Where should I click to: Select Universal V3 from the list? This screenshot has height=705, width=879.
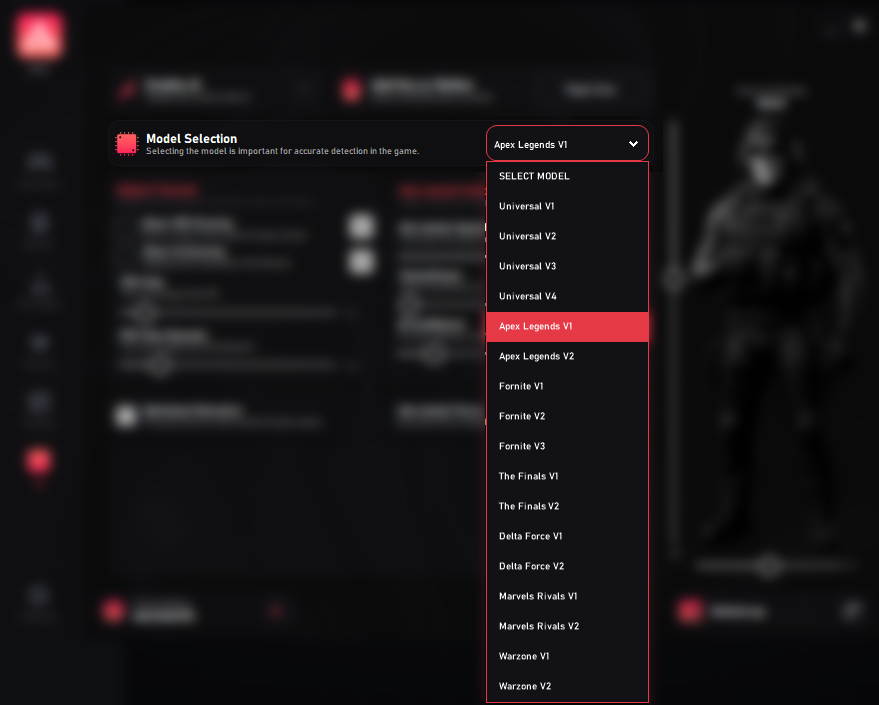click(x=567, y=266)
